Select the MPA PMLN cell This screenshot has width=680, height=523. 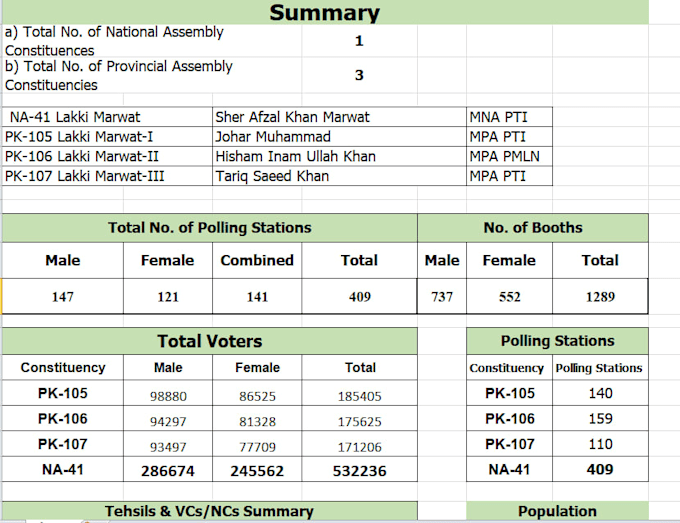[509, 156]
